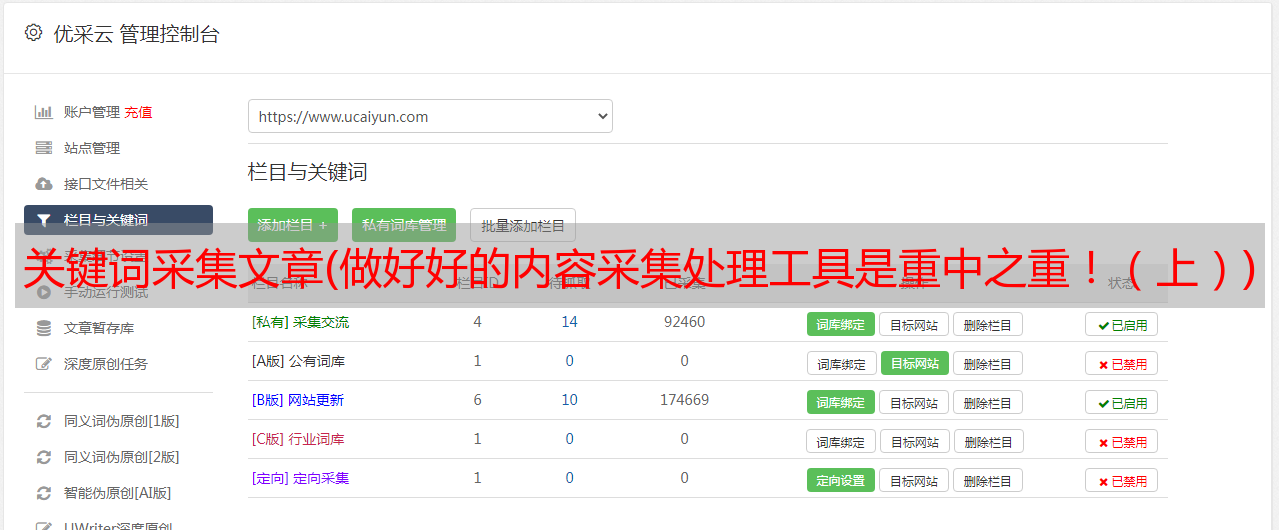Select the 栏目与关键词 sidebar item
This screenshot has height=530, width=1279.
118,220
